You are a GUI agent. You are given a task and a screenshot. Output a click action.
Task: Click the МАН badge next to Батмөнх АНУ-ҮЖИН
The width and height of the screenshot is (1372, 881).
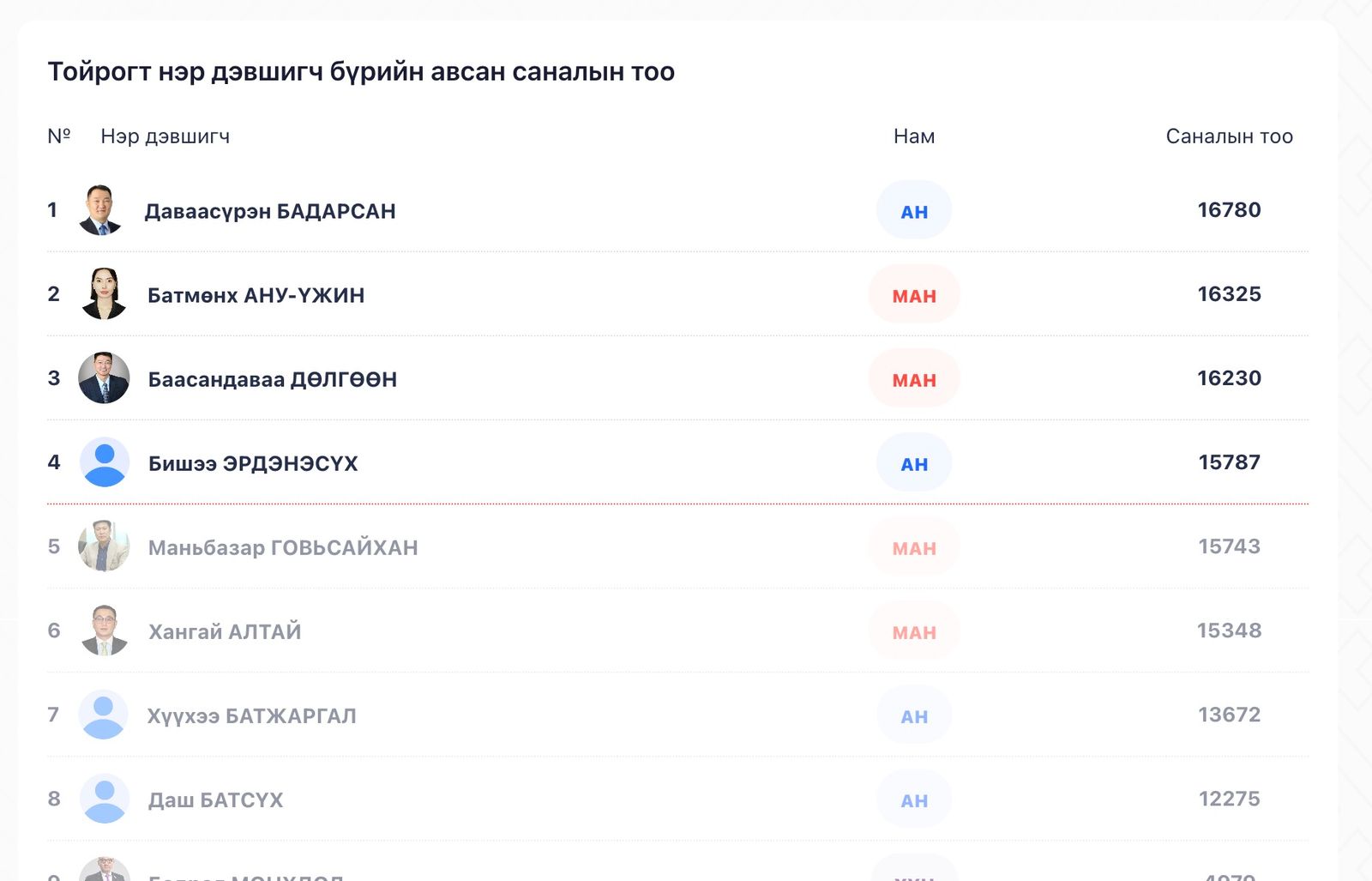[x=913, y=293]
